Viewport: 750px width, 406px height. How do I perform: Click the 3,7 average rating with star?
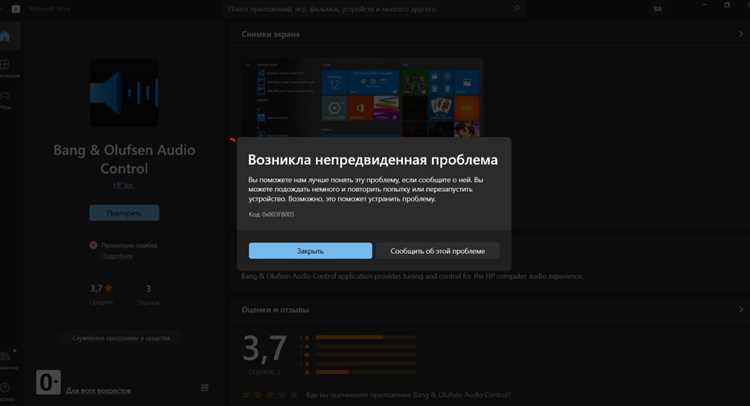[101, 289]
